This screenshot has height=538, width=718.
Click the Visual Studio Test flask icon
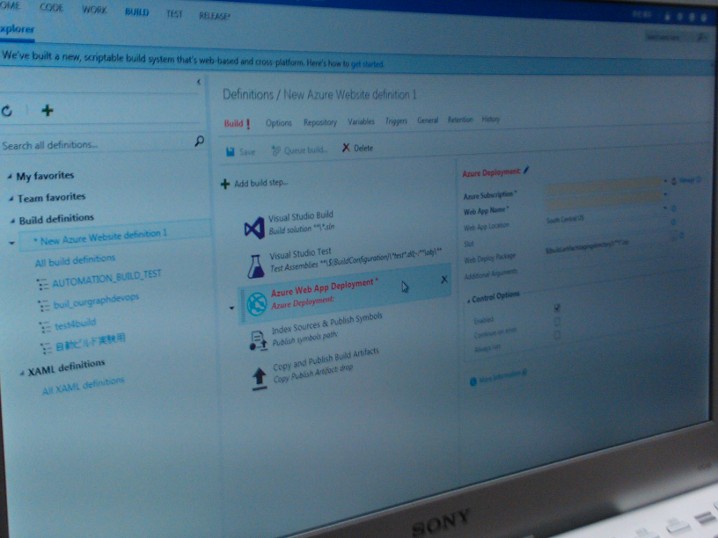256,266
